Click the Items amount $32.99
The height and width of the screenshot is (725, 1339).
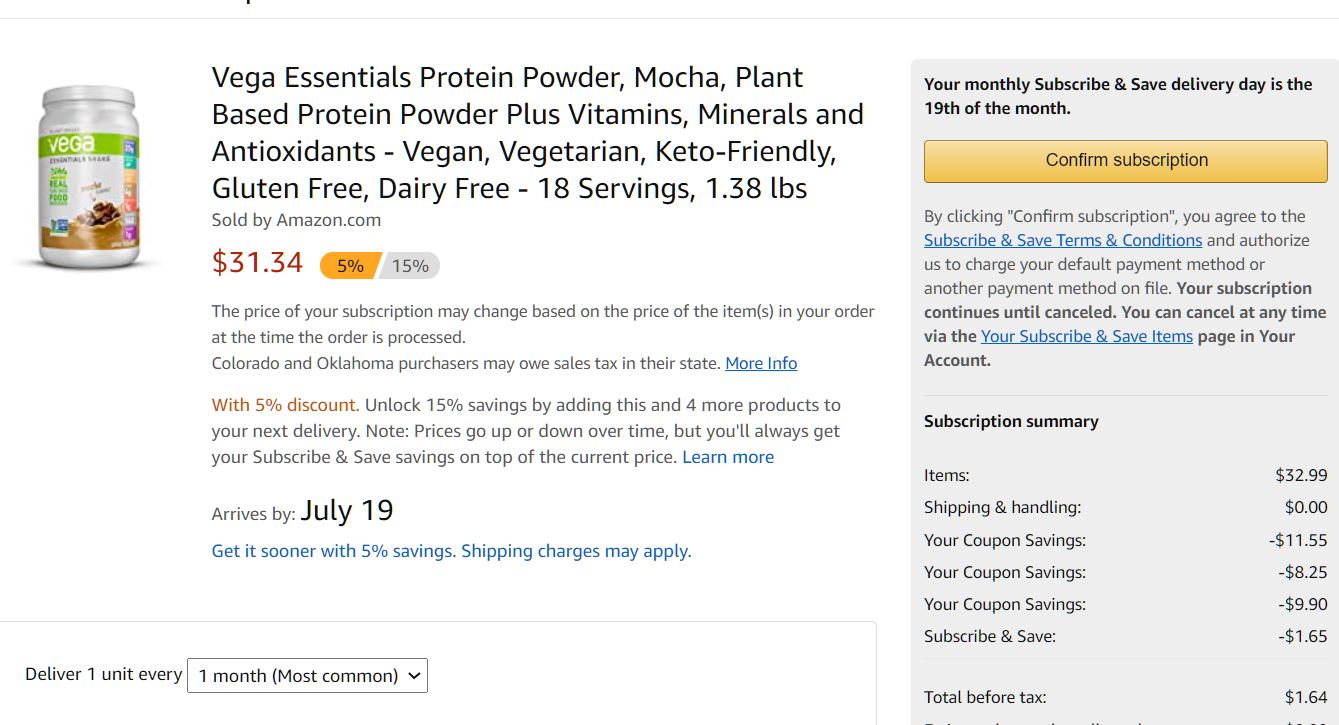click(1301, 475)
